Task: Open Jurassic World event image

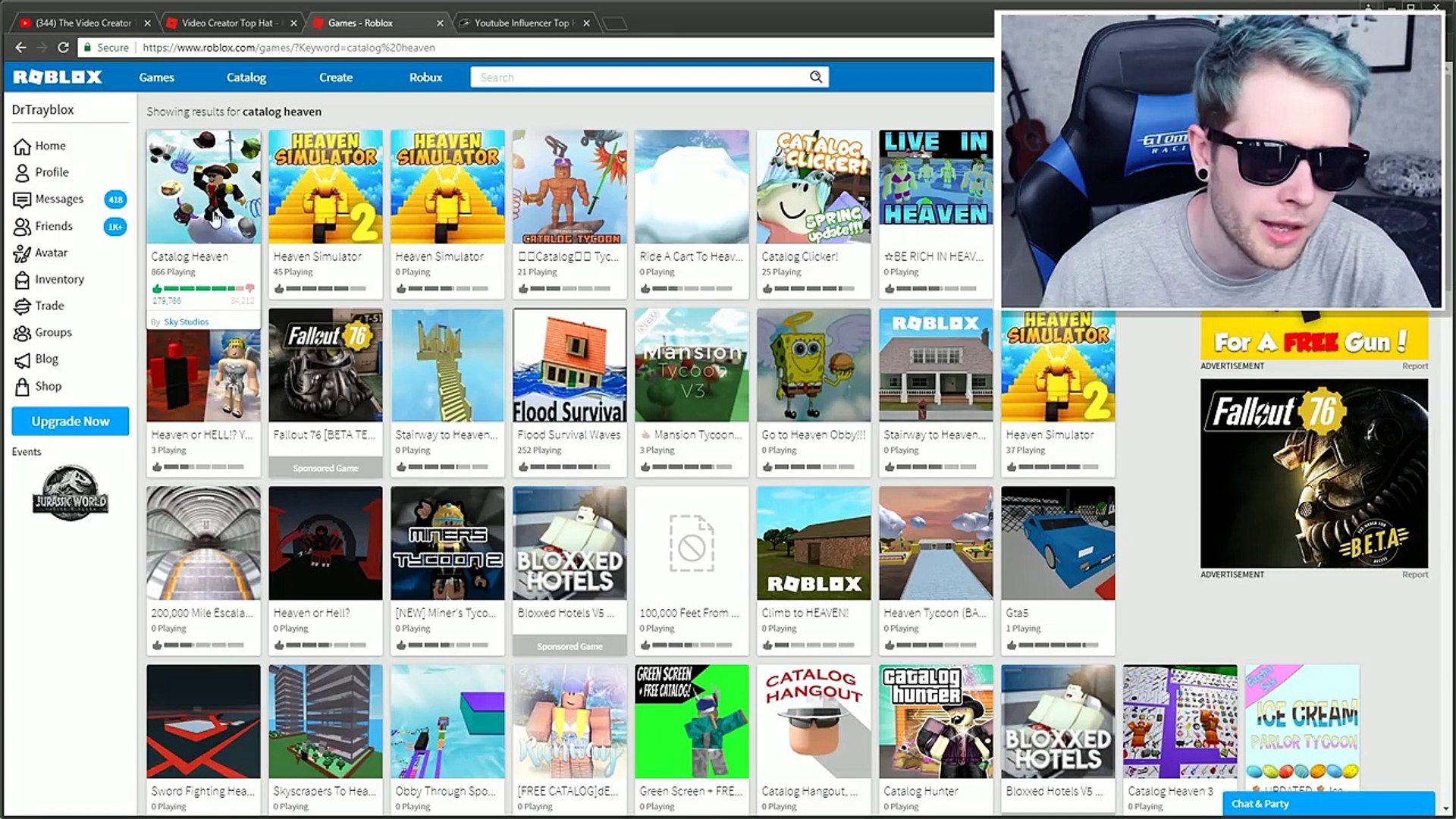Action: [71, 493]
